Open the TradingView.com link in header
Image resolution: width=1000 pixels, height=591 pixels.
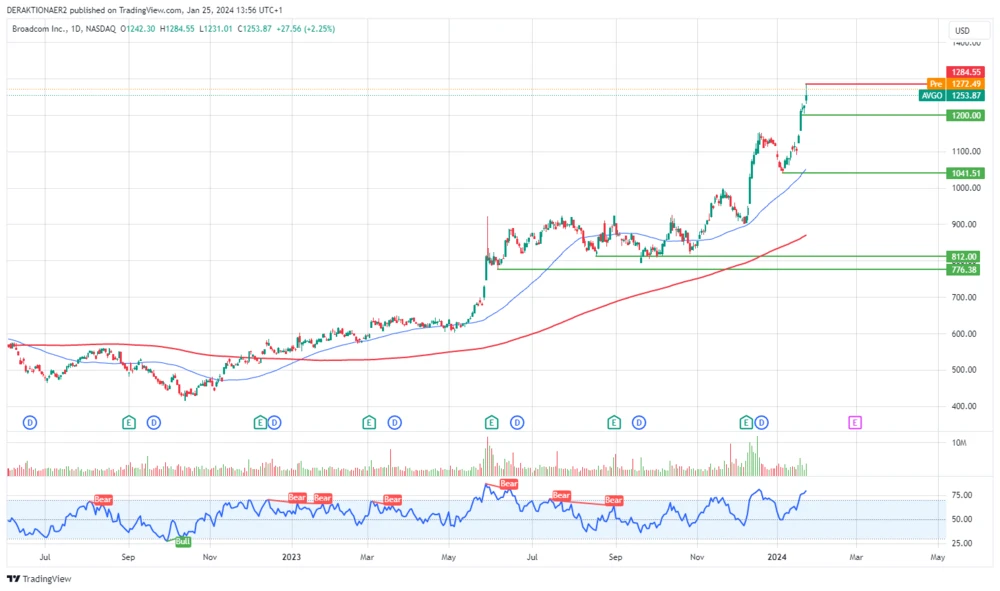coord(148,9)
